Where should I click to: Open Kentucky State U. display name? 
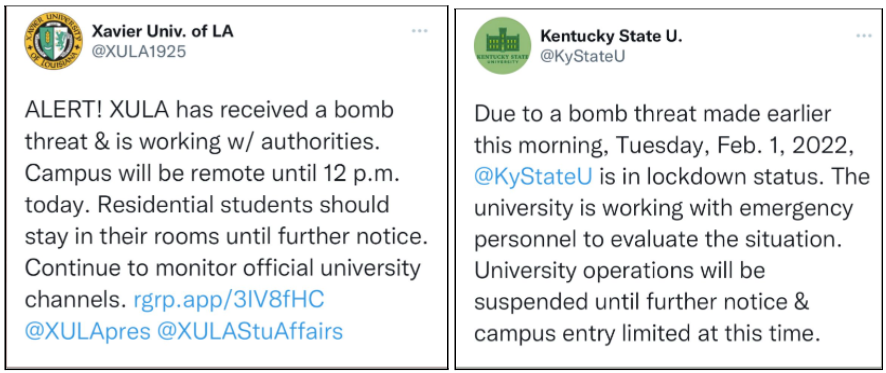coord(611,36)
